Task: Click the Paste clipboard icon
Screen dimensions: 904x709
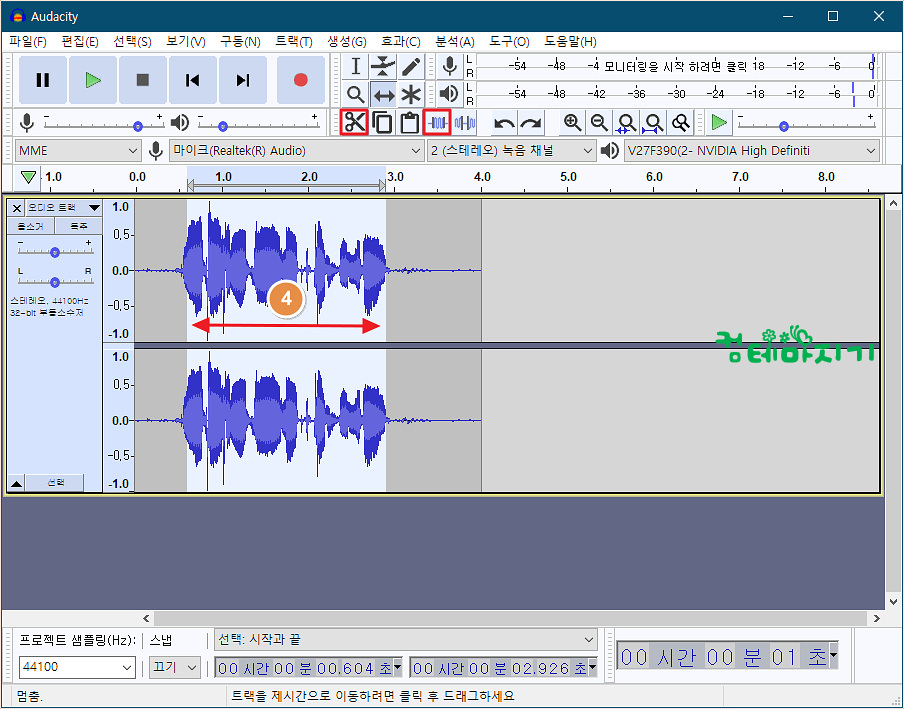Action: click(x=409, y=122)
